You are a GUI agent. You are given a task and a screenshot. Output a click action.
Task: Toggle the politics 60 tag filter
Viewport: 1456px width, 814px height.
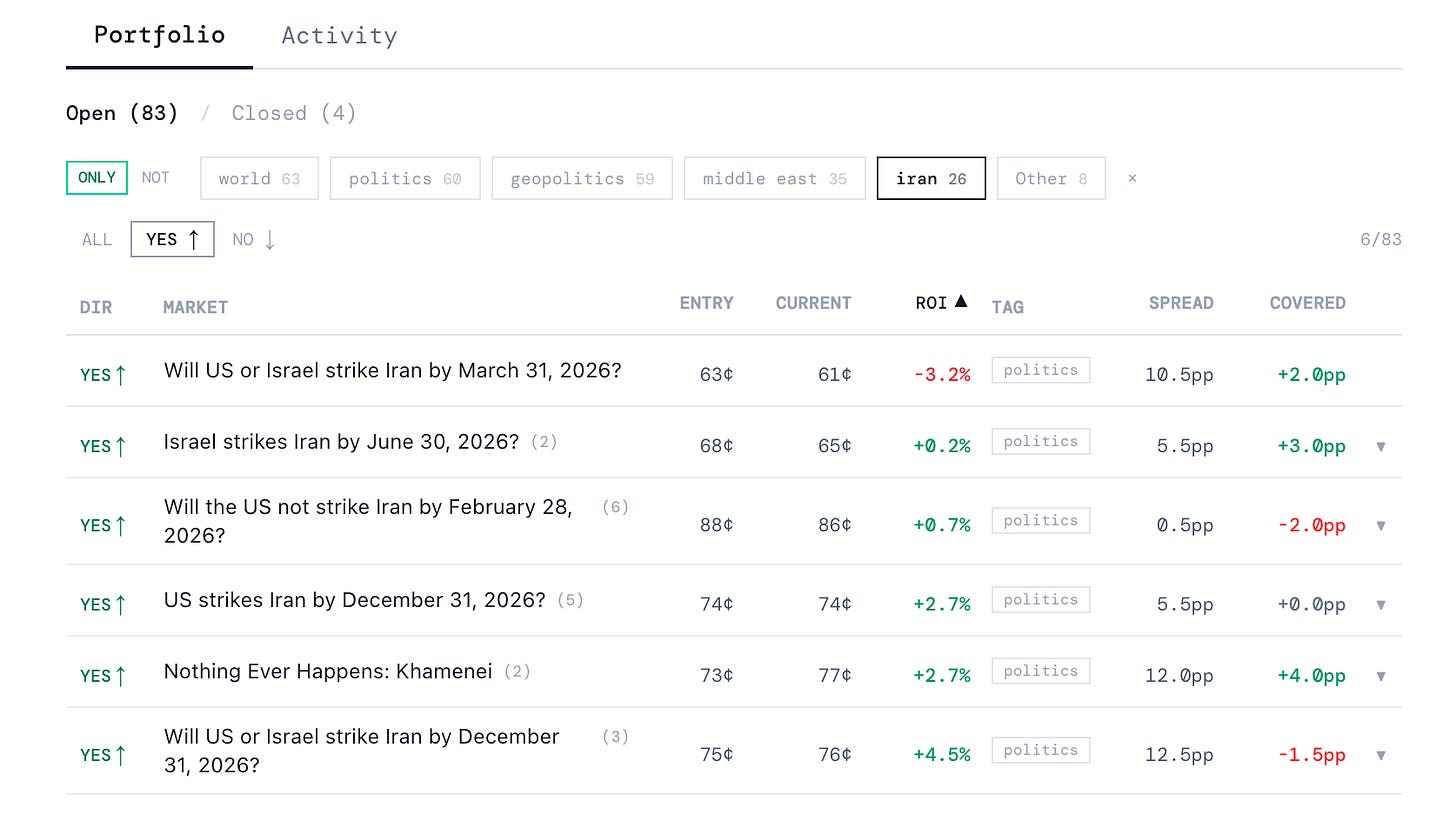tap(405, 178)
